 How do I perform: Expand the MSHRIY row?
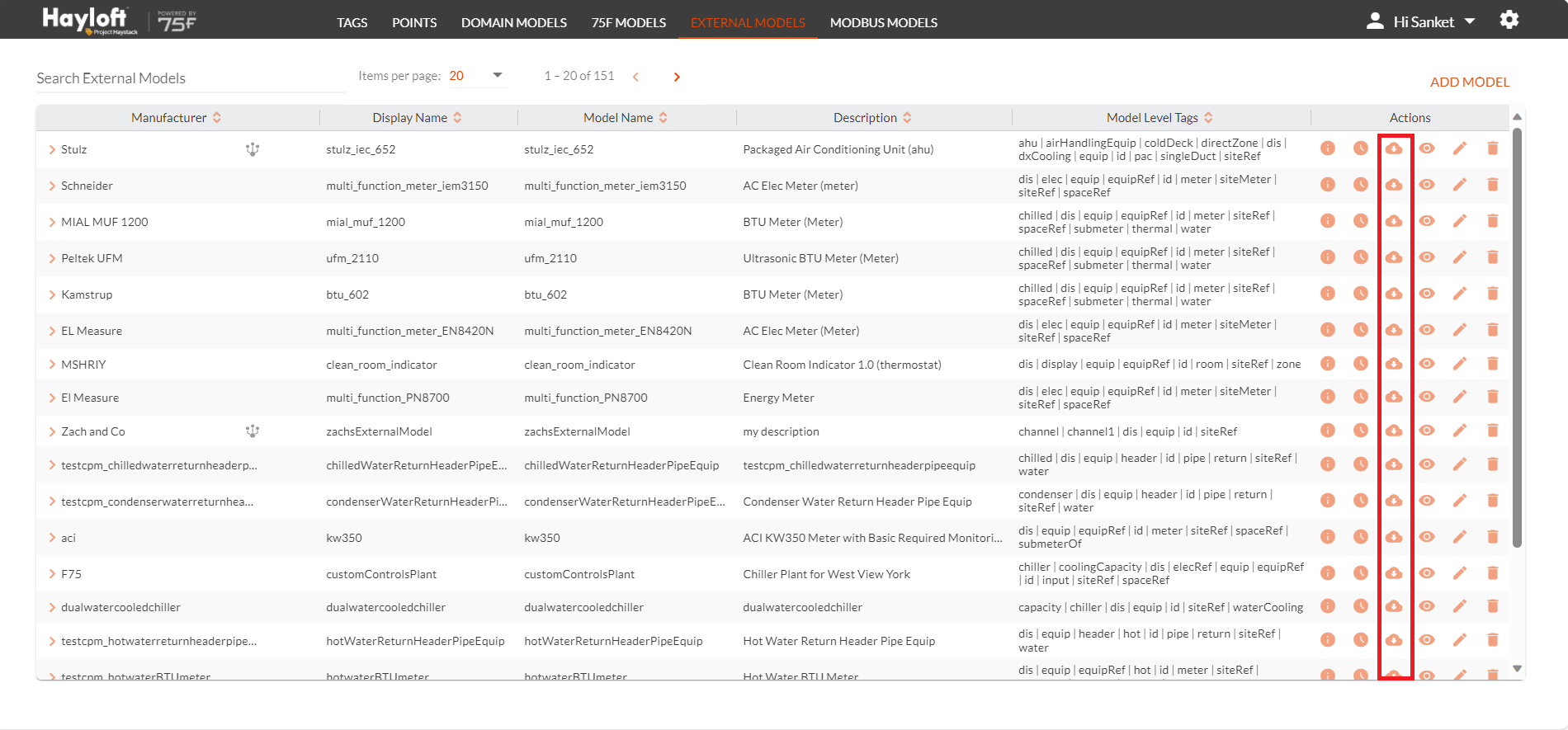tap(52, 365)
